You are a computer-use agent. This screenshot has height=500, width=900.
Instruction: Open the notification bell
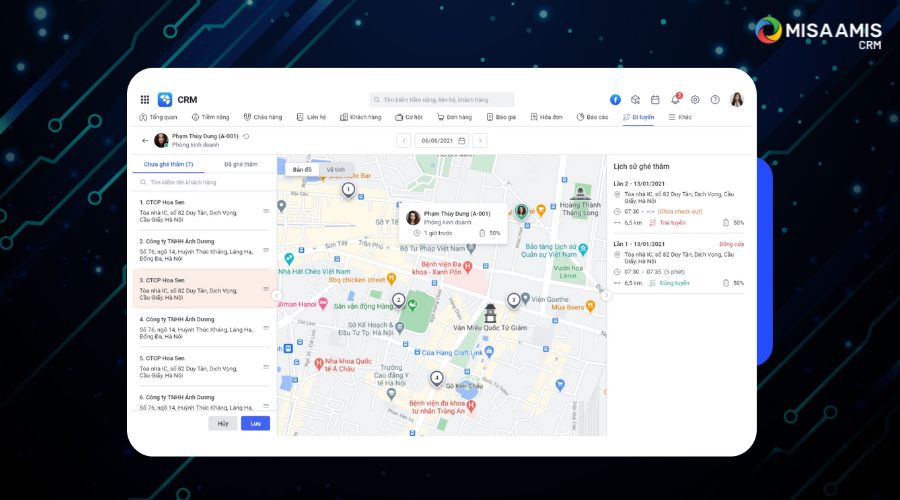[x=676, y=100]
